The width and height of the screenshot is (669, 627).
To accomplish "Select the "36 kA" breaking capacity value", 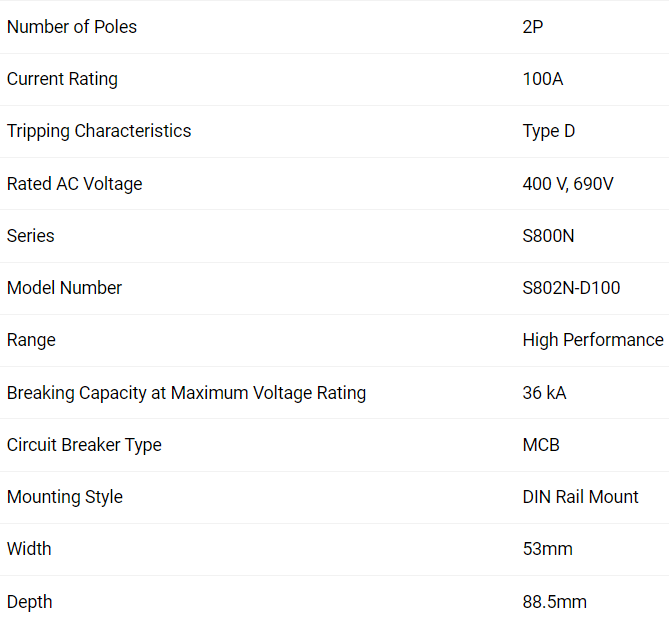I will [x=545, y=393].
